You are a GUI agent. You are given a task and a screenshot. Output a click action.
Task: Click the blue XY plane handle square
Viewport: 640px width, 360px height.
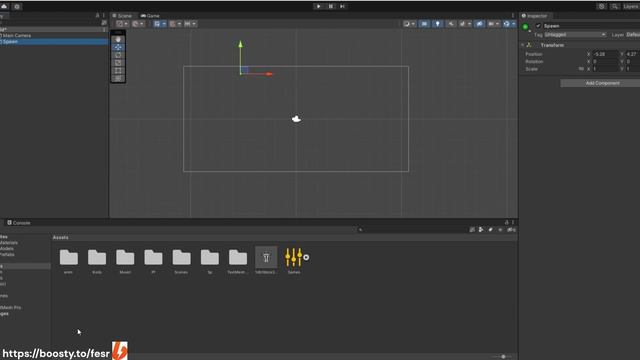click(x=244, y=70)
